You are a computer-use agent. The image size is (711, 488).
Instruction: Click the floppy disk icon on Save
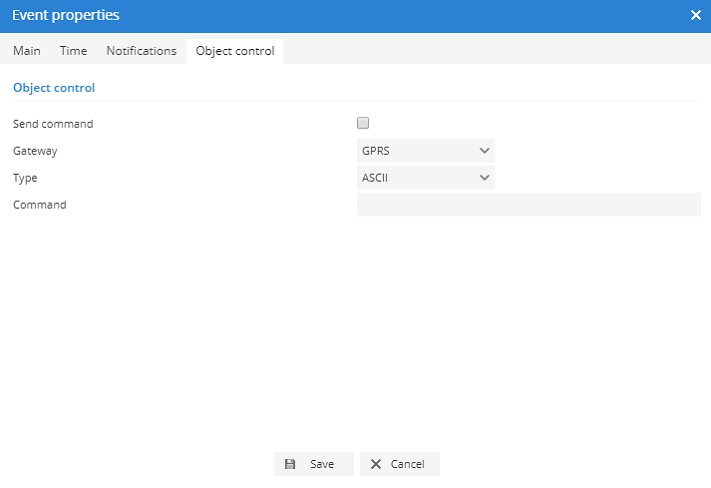pos(290,464)
